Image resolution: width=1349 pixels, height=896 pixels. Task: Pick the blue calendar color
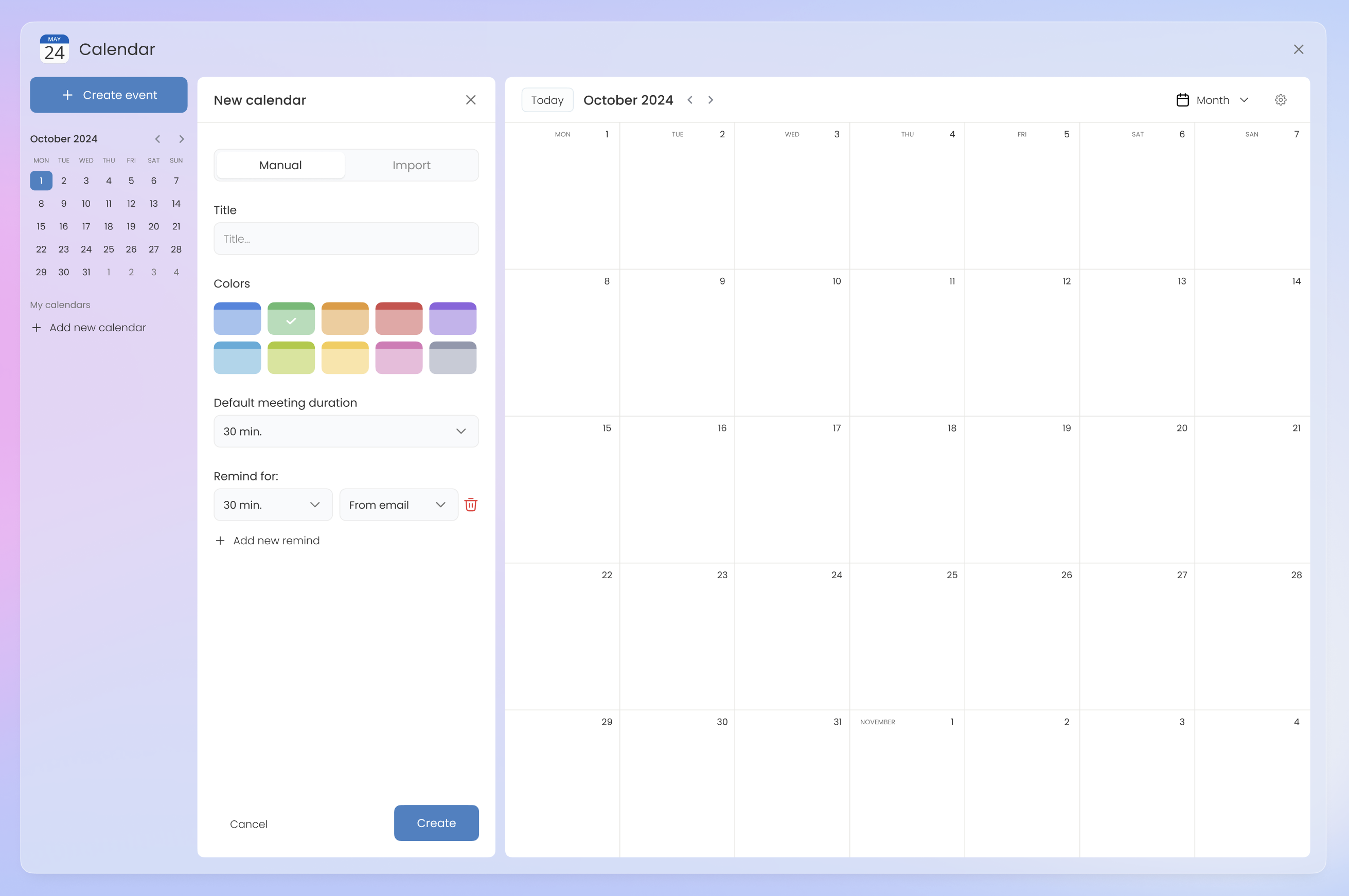click(x=237, y=318)
